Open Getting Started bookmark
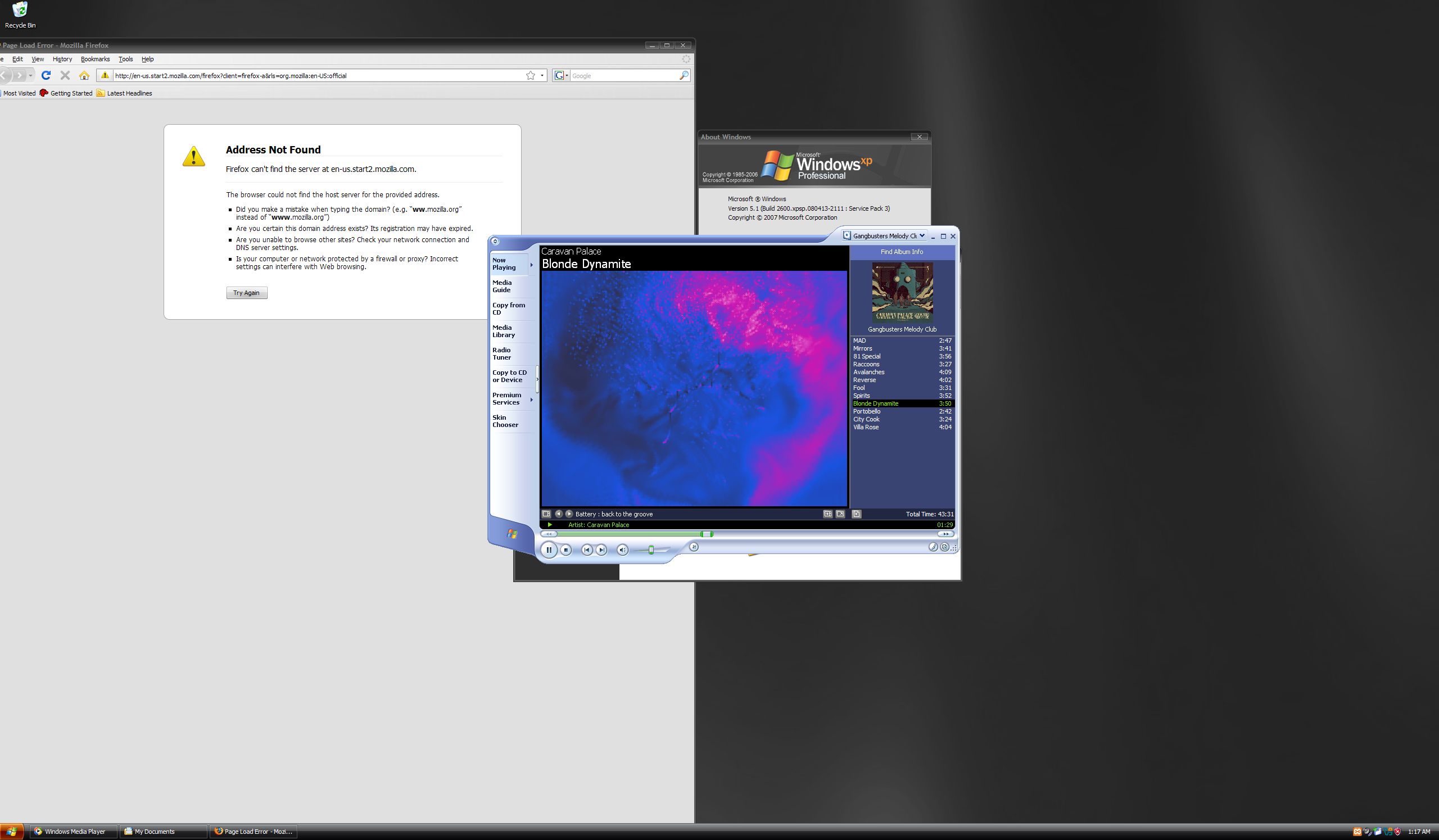1439x840 pixels. (66, 93)
